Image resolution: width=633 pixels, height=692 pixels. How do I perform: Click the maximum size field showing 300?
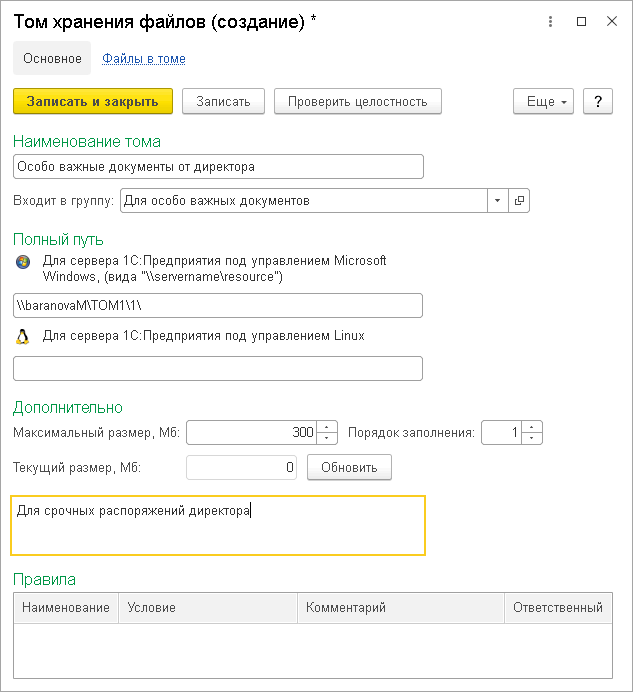point(251,432)
